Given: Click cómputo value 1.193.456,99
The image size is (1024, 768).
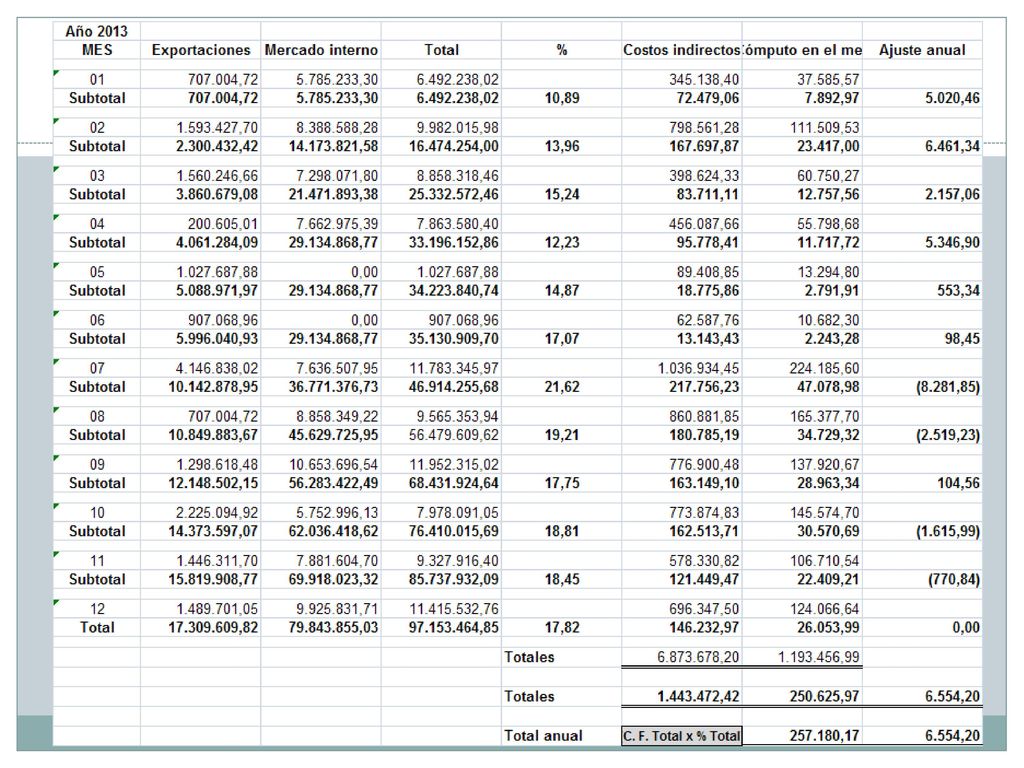Looking at the screenshot, I should (818, 657).
